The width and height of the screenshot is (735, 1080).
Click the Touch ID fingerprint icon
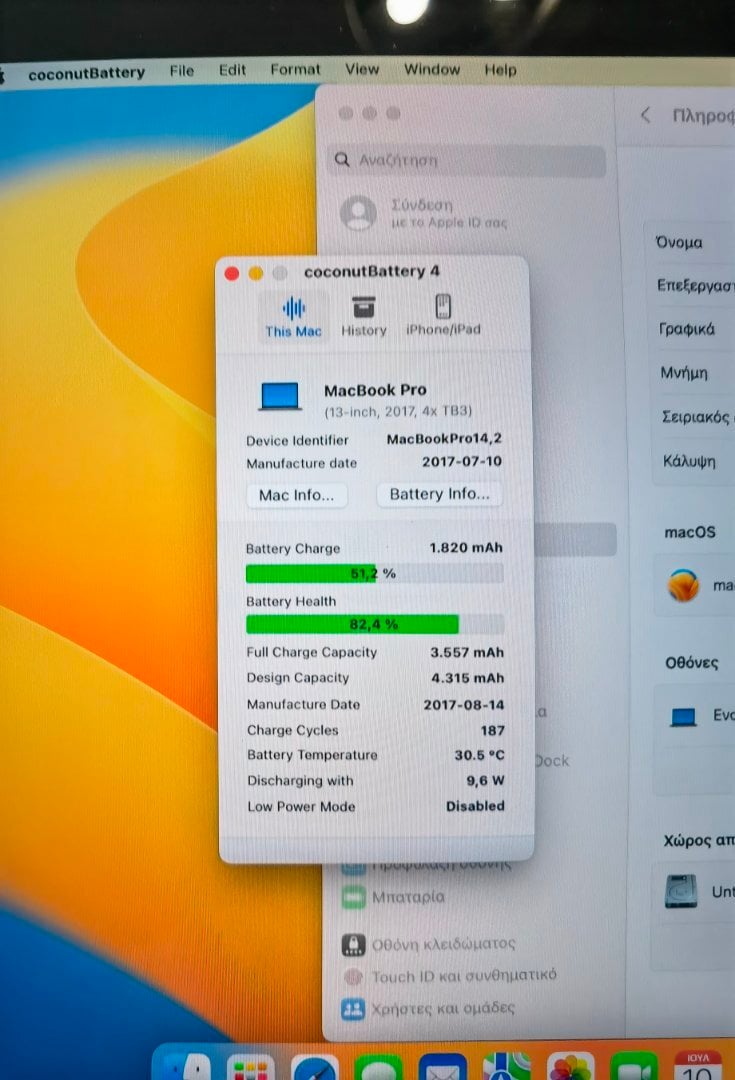(353, 976)
